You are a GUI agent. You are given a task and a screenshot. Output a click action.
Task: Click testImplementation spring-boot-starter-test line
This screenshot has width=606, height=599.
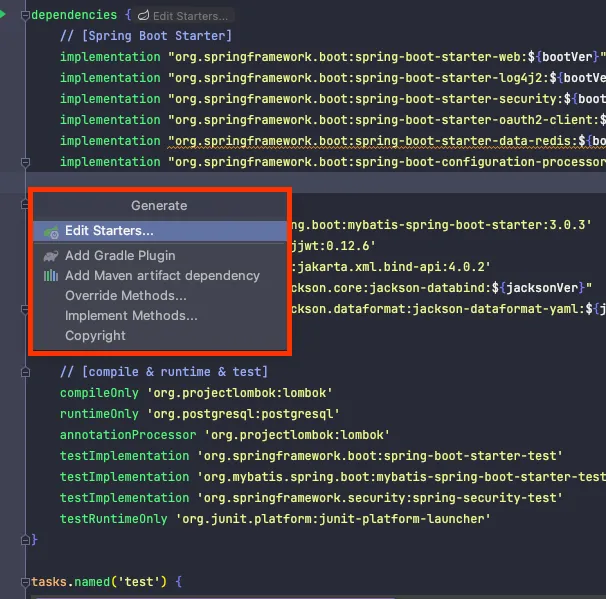pos(311,456)
